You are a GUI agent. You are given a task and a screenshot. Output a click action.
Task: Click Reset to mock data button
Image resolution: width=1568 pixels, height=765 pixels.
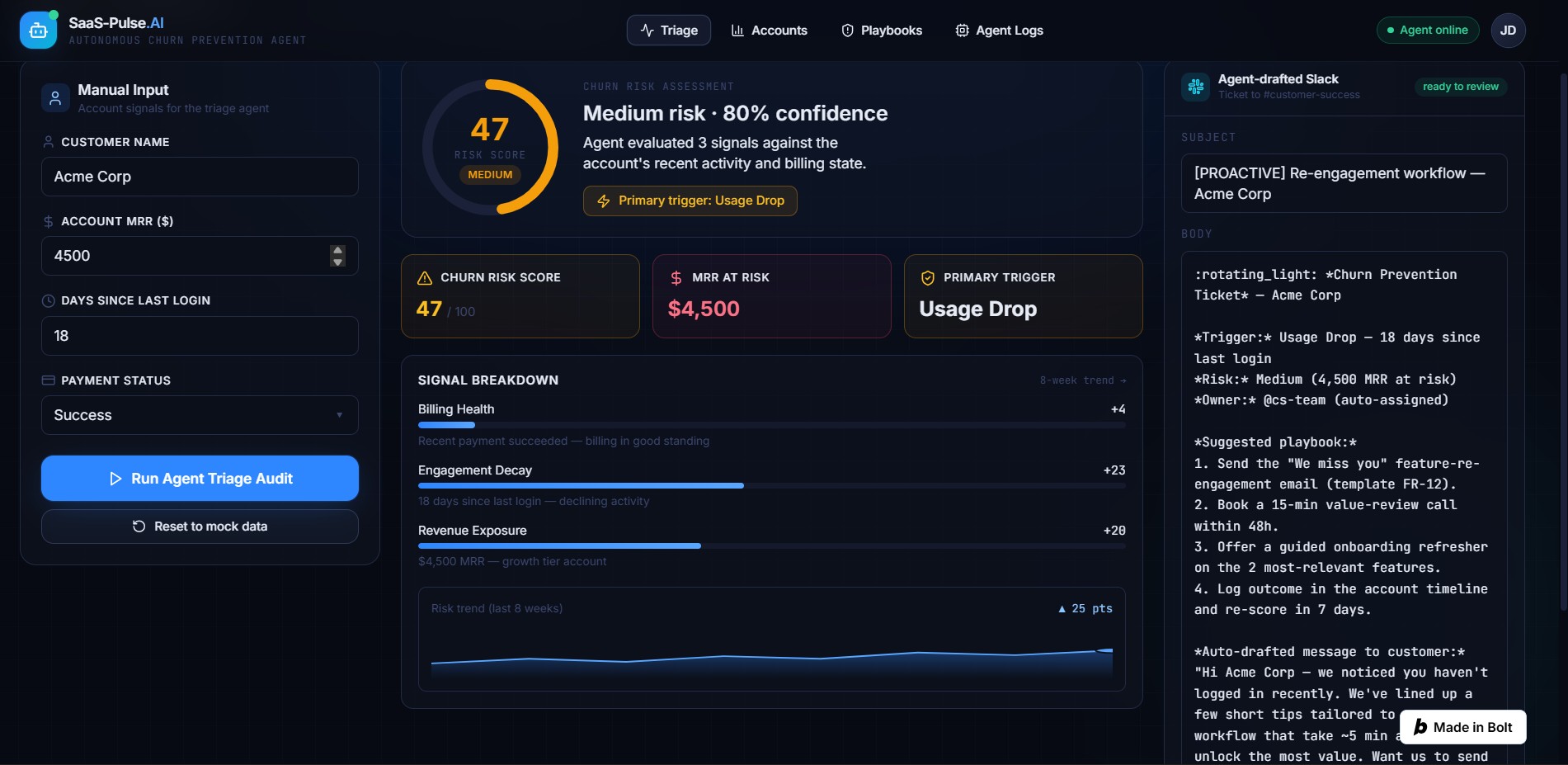pyautogui.click(x=200, y=527)
